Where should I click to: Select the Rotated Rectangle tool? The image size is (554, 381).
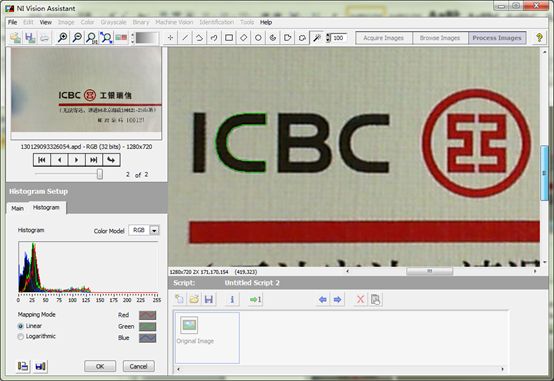[x=243, y=37]
